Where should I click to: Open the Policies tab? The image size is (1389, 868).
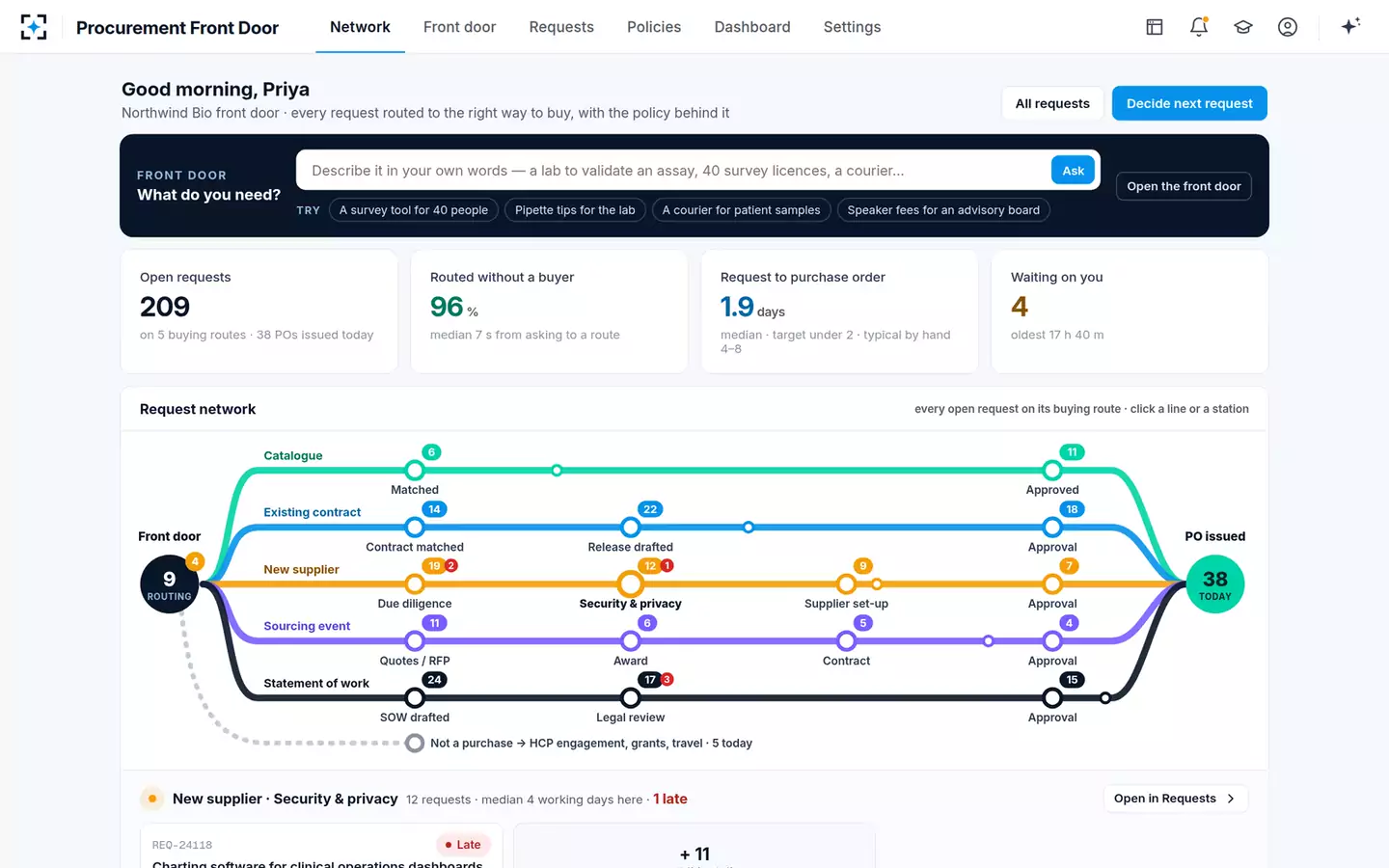654,27
